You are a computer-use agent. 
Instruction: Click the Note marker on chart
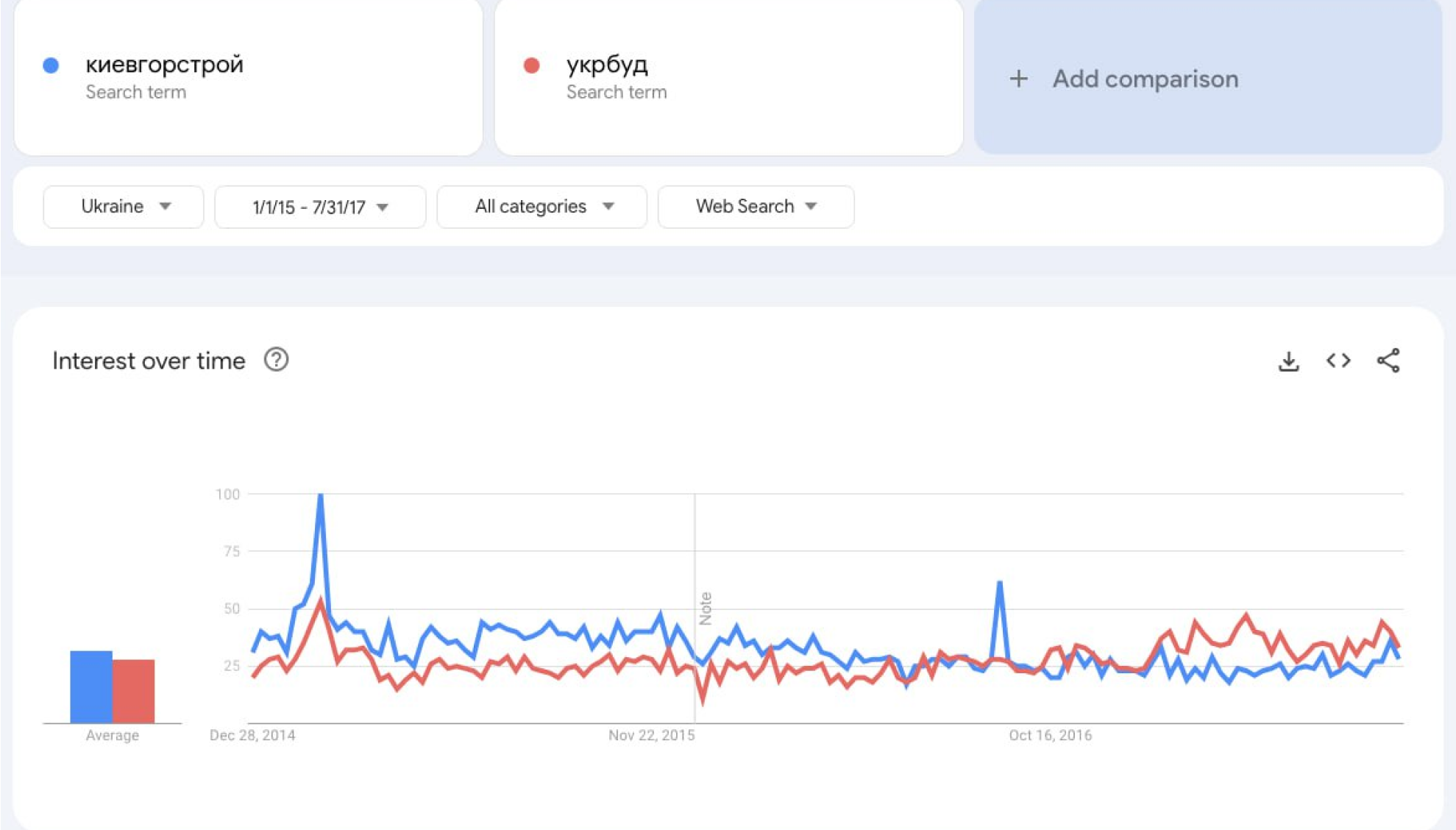706,608
